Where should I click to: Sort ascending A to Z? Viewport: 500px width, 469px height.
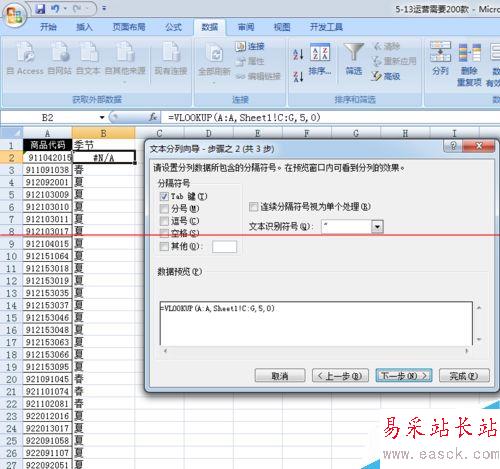pos(298,54)
